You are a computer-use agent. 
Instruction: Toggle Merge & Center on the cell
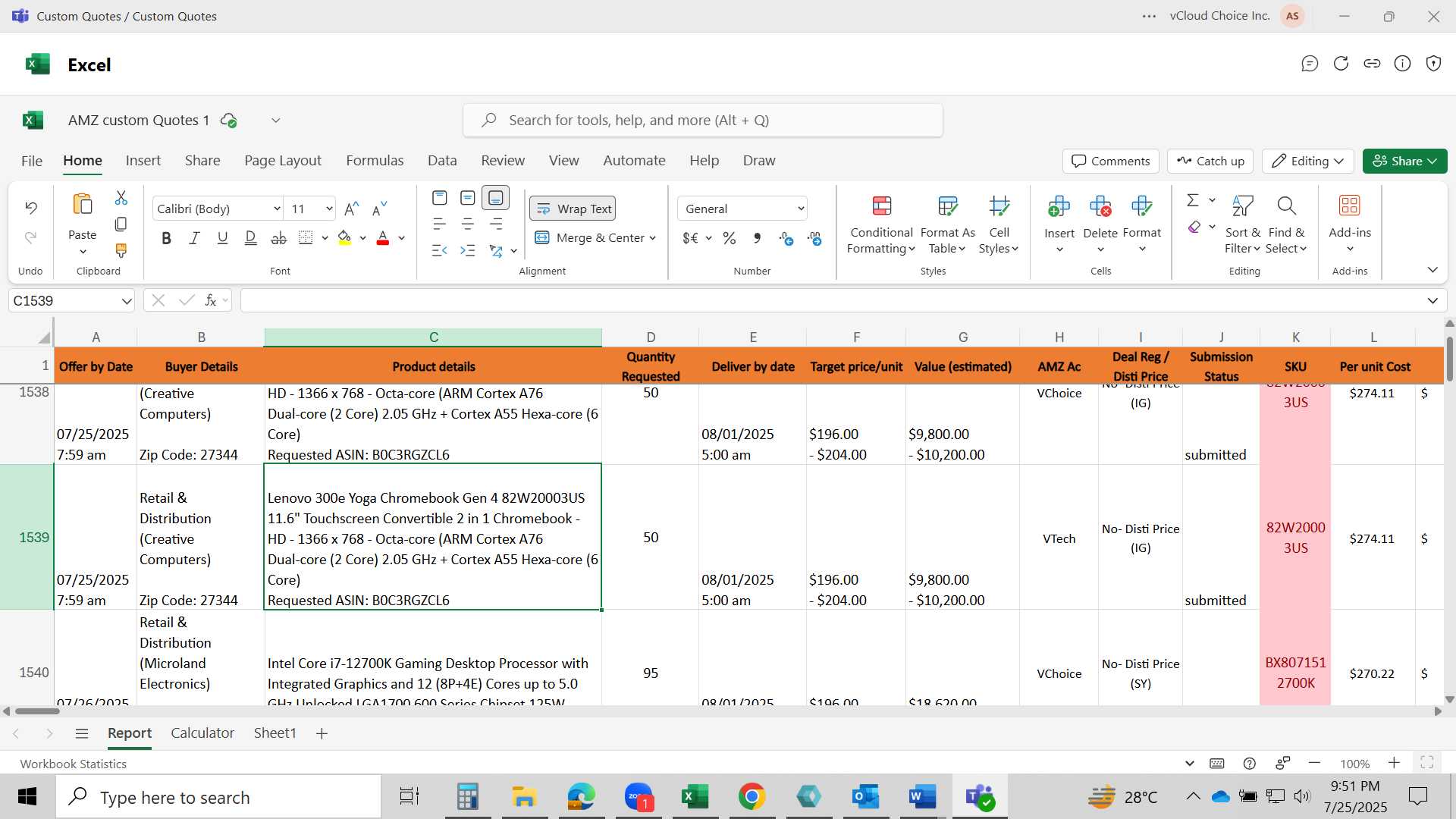[590, 238]
